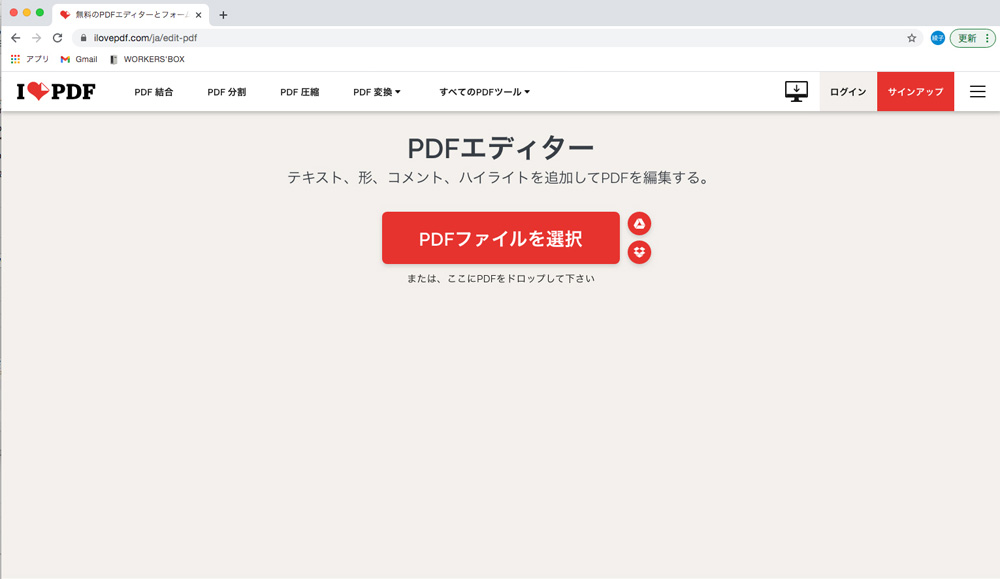Open PDF 圧縮 menu item
Viewport: 1000px width, 579px height.
click(299, 92)
